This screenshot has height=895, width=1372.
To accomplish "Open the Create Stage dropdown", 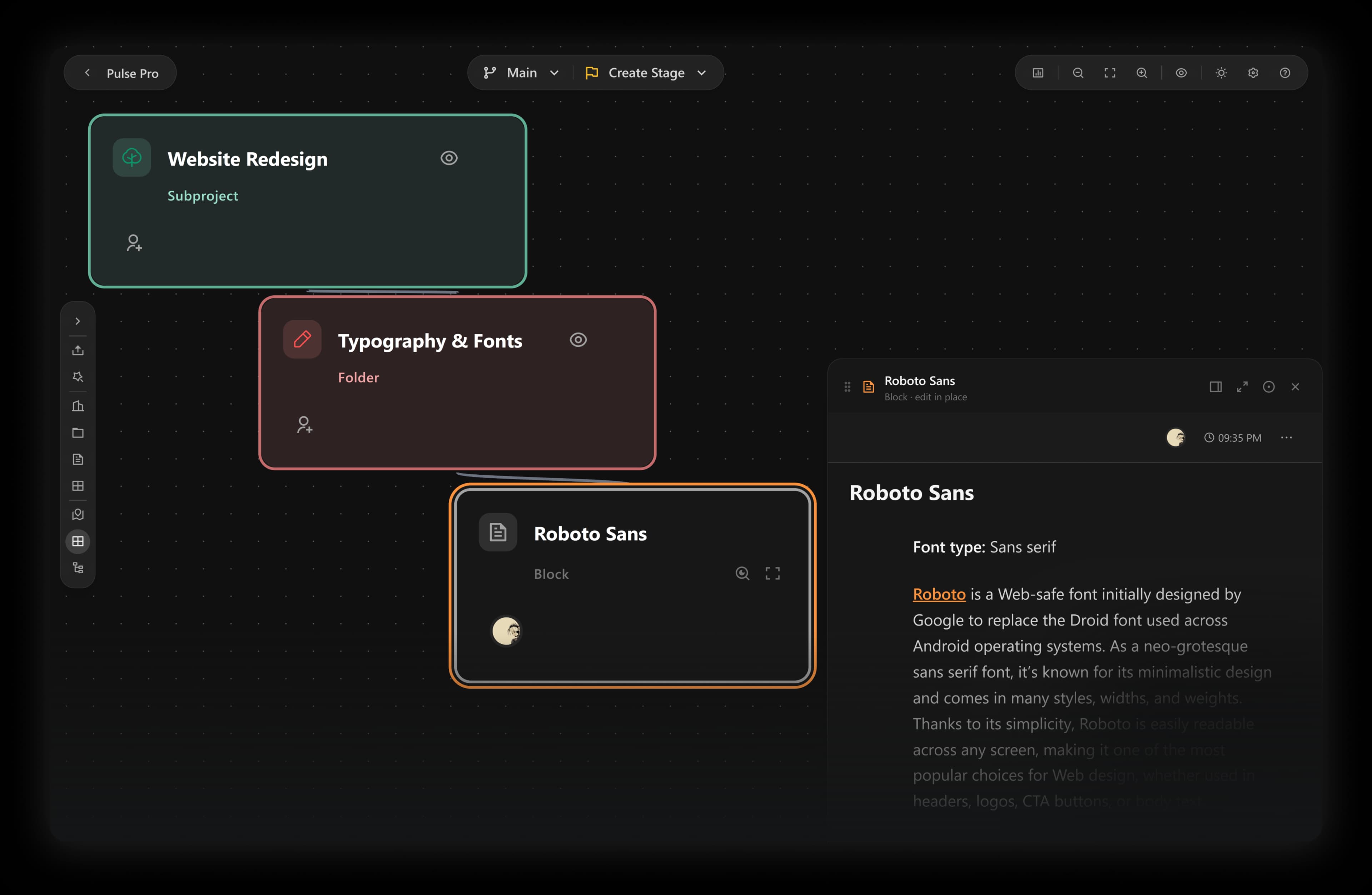I will 646,73.
